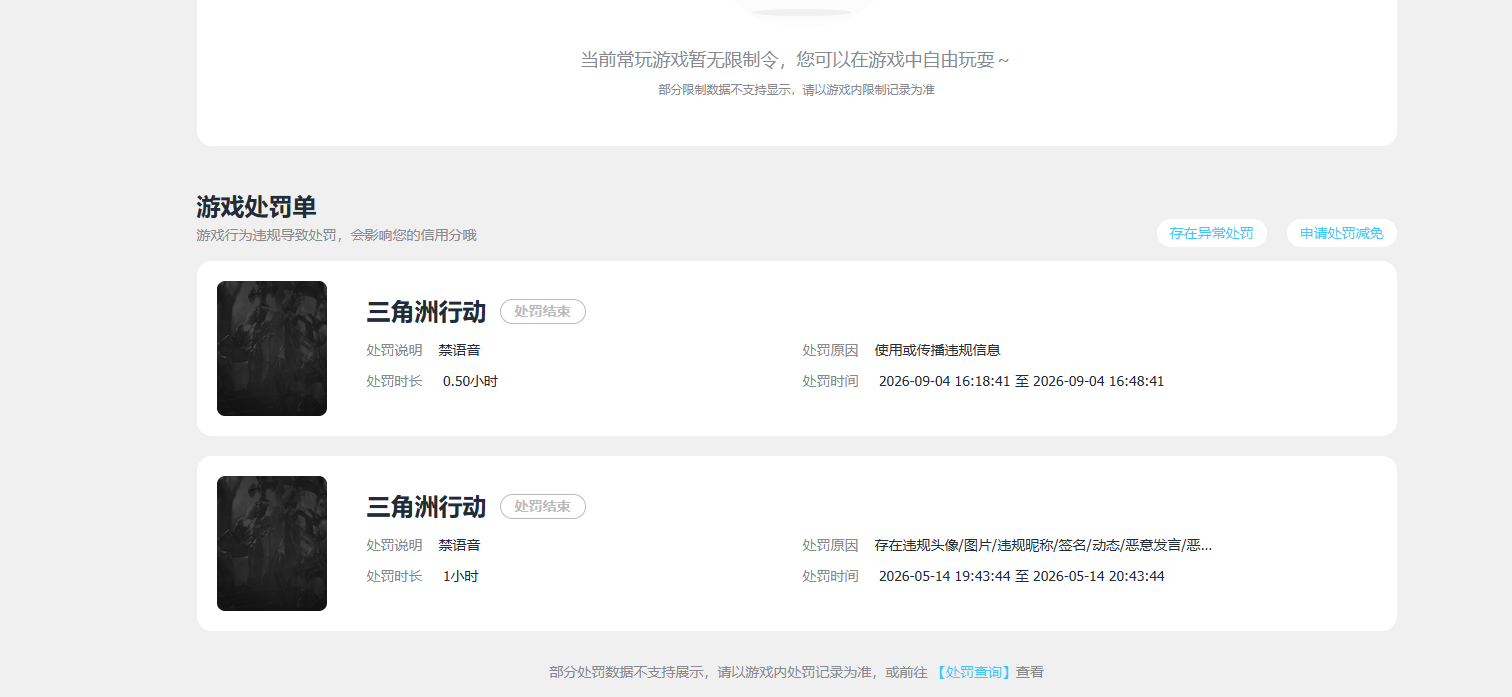The image size is (1512, 697).
Task: Select the 0.50小时 duration value
Action: pos(470,381)
